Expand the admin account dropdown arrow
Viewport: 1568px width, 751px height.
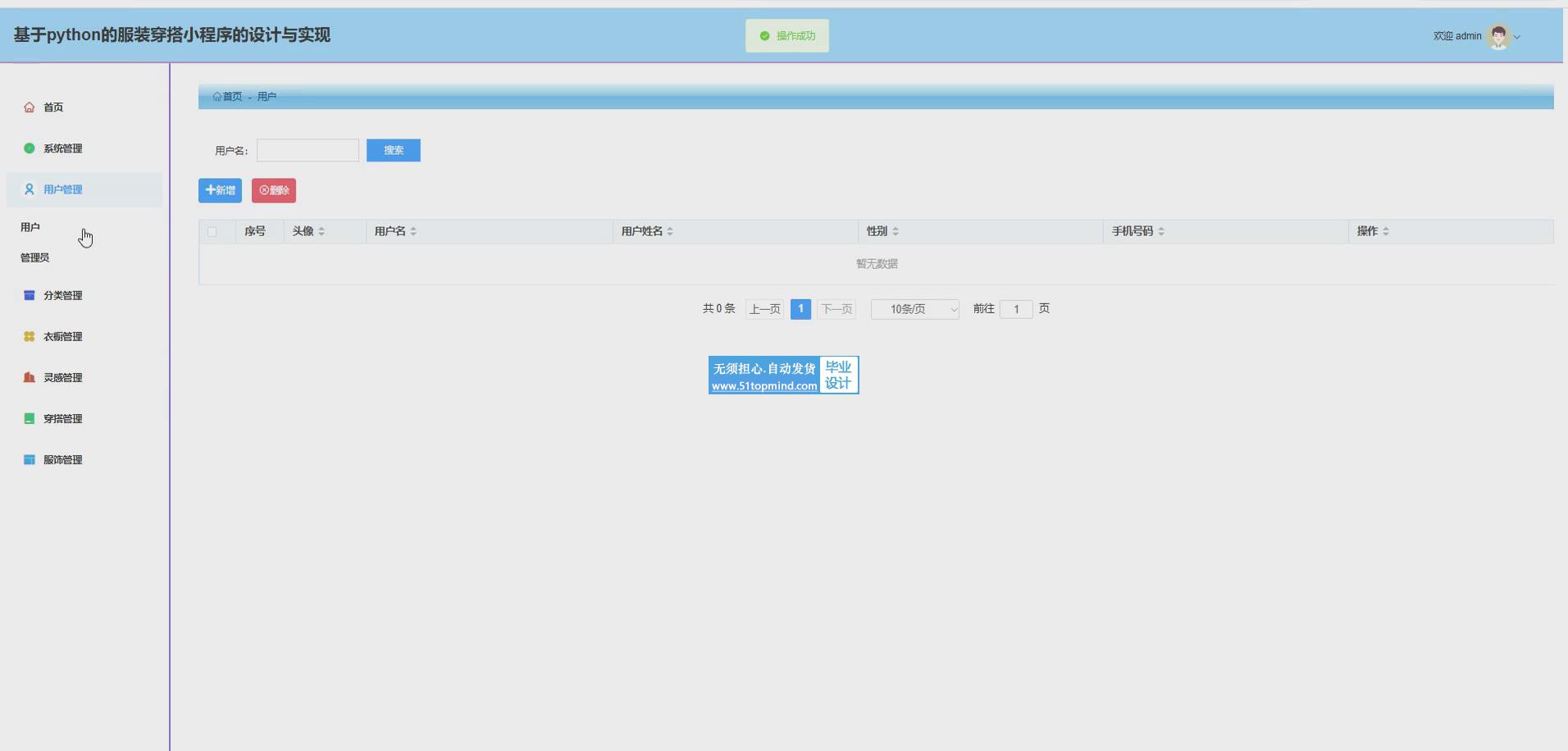tap(1517, 37)
